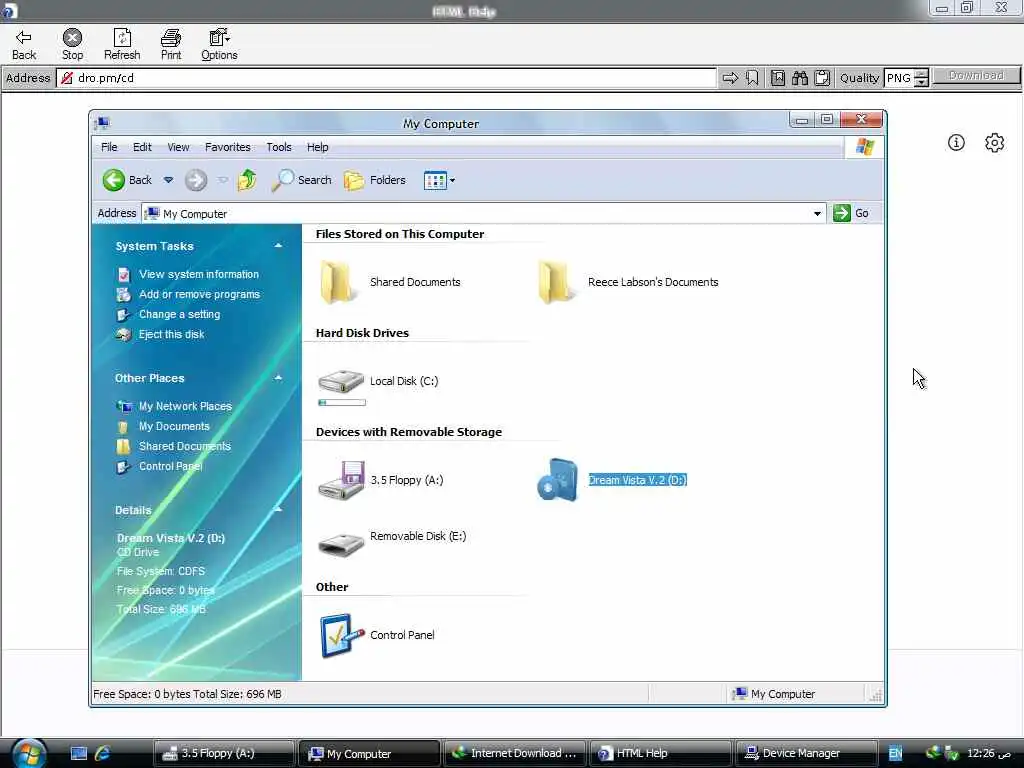Switch to Internet Download taskbar button
Image resolution: width=1024 pixels, height=768 pixels.
pos(515,754)
